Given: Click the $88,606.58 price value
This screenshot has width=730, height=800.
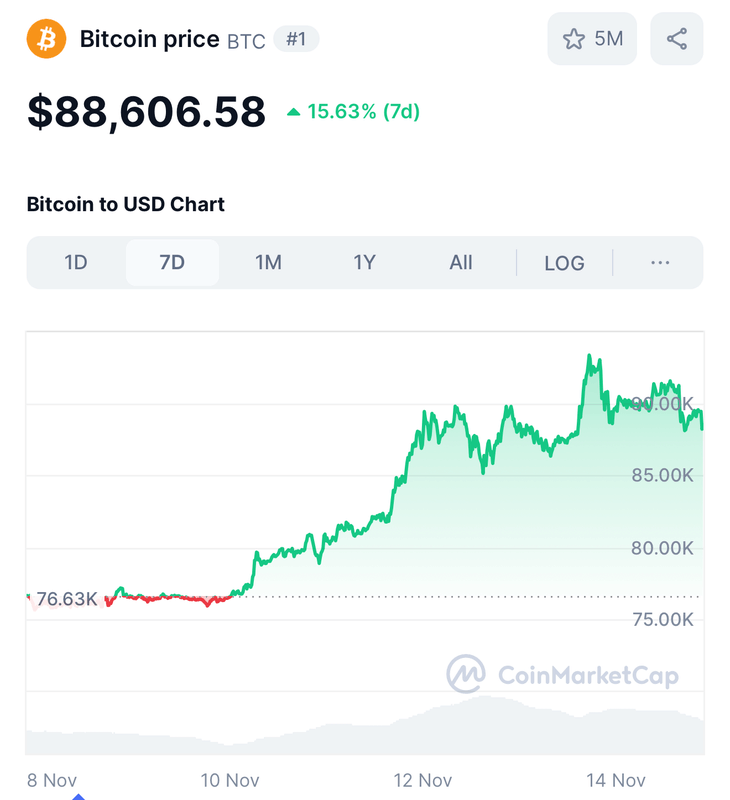Looking at the screenshot, I should coord(146,112).
